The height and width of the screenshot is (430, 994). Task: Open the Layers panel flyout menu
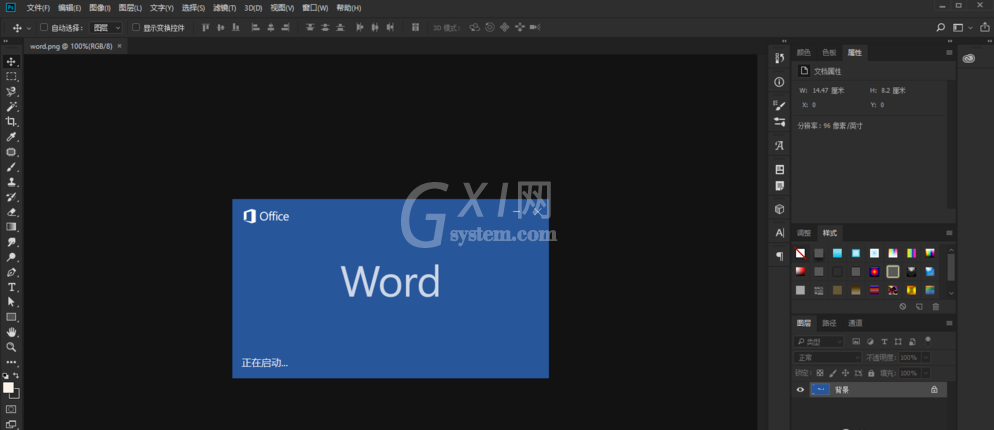pyautogui.click(x=949, y=323)
